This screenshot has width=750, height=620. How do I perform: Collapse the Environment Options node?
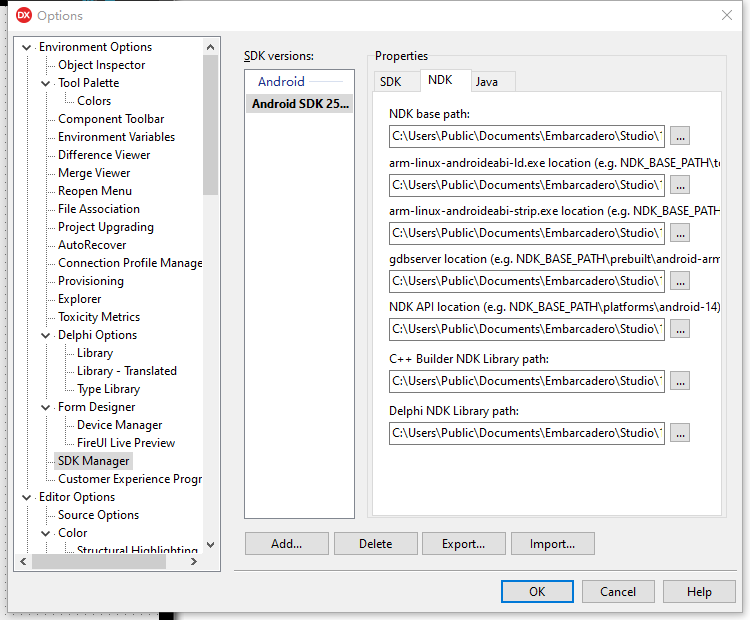tap(27, 47)
